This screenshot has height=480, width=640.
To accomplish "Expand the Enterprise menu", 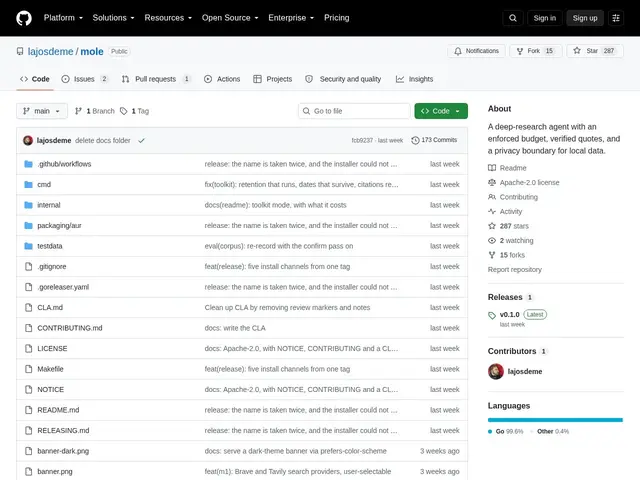I will pyautogui.click(x=291, y=18).
